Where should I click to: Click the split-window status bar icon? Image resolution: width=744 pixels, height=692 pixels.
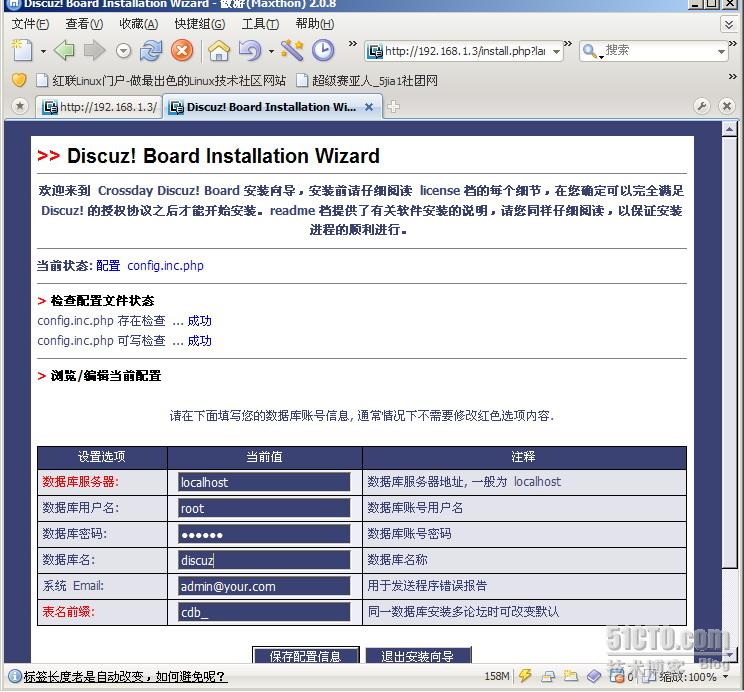(549, 676)
